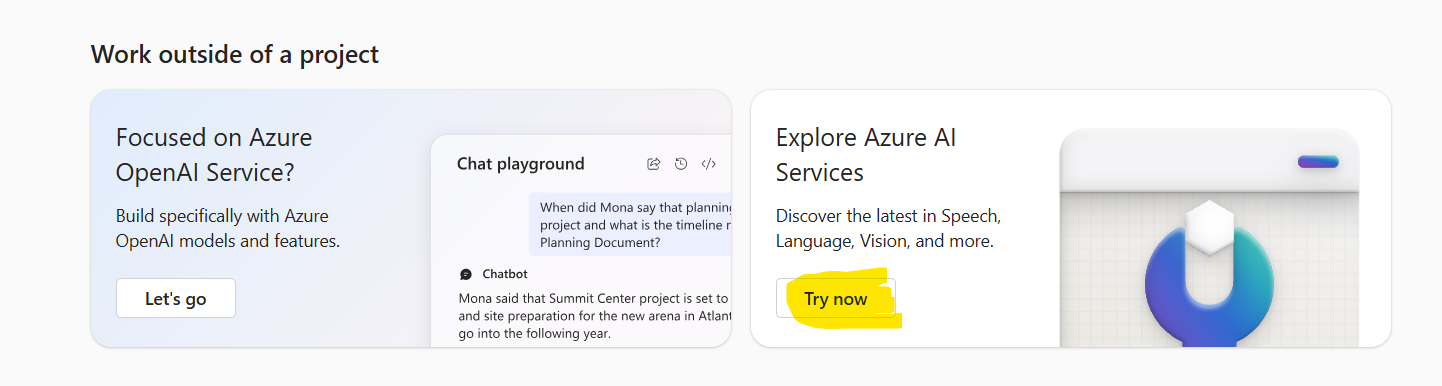Click Discover the latest in Speech description
Screen dimensions: 1442x386
click(888, 228)
